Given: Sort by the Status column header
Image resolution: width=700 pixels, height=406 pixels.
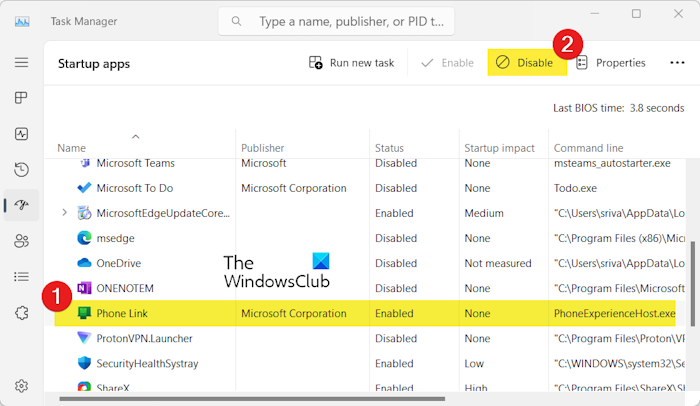Looking at the screenshot, I should tap(389, 148).
